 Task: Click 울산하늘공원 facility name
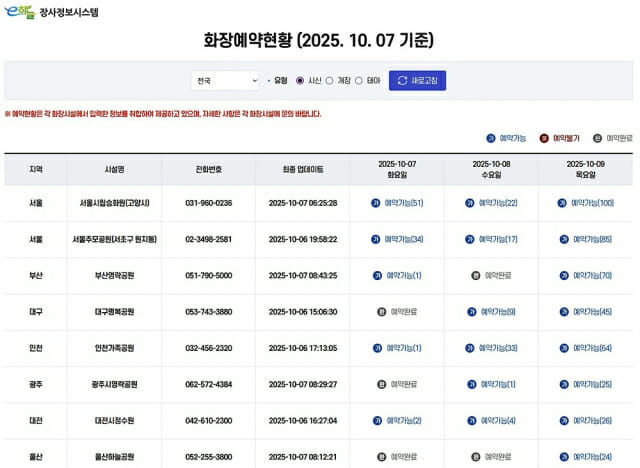pos(114,456)
